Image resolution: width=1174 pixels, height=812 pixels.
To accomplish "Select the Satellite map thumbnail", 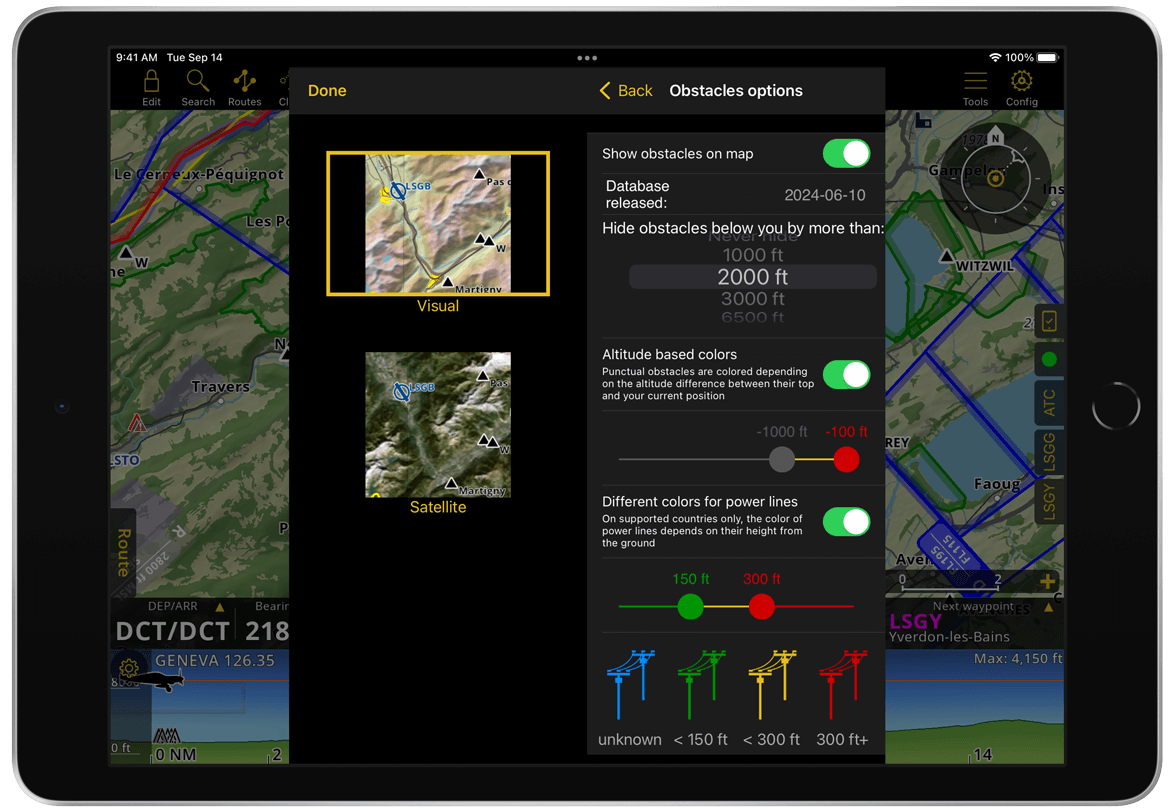I will (438, 425).
